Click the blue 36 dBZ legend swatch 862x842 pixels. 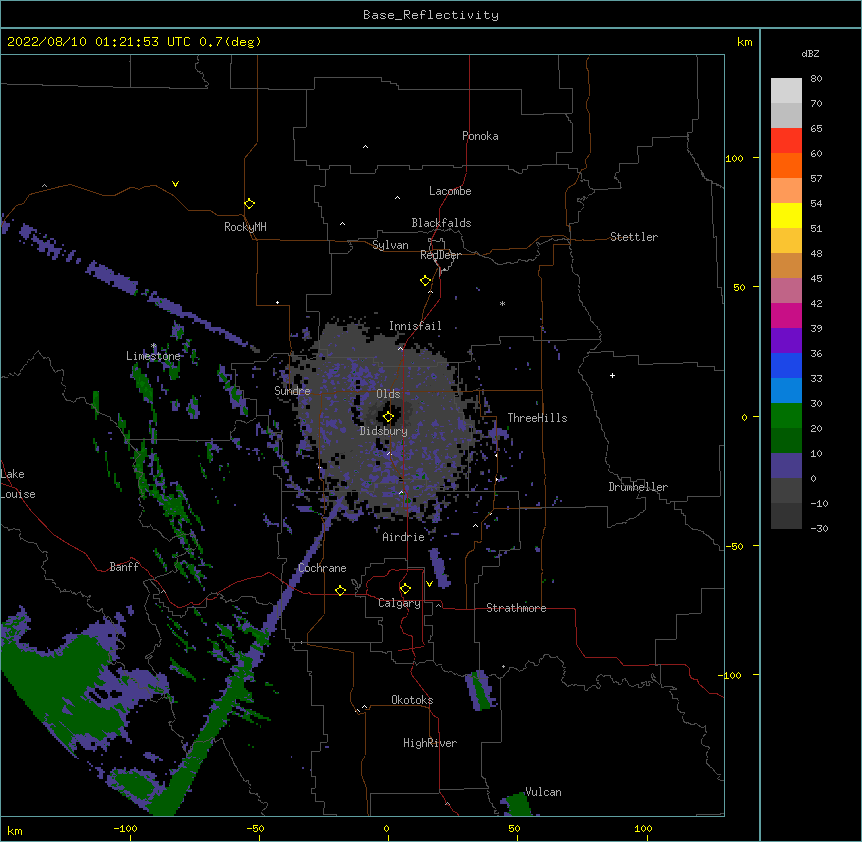pyautogui.click(x=786, y=365)
